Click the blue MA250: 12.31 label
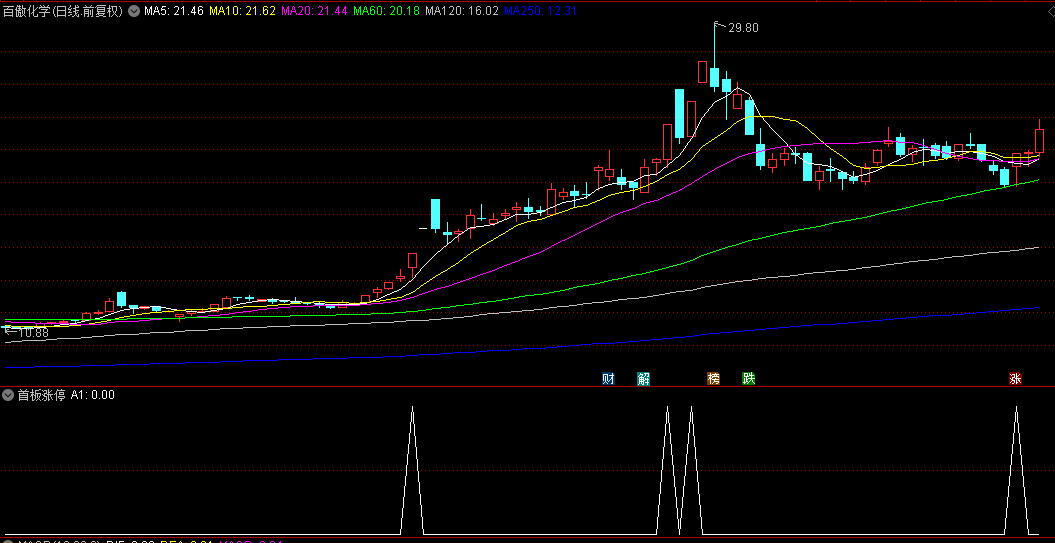1055x543 pixels. pyautogui.click(x=540, y=11)
